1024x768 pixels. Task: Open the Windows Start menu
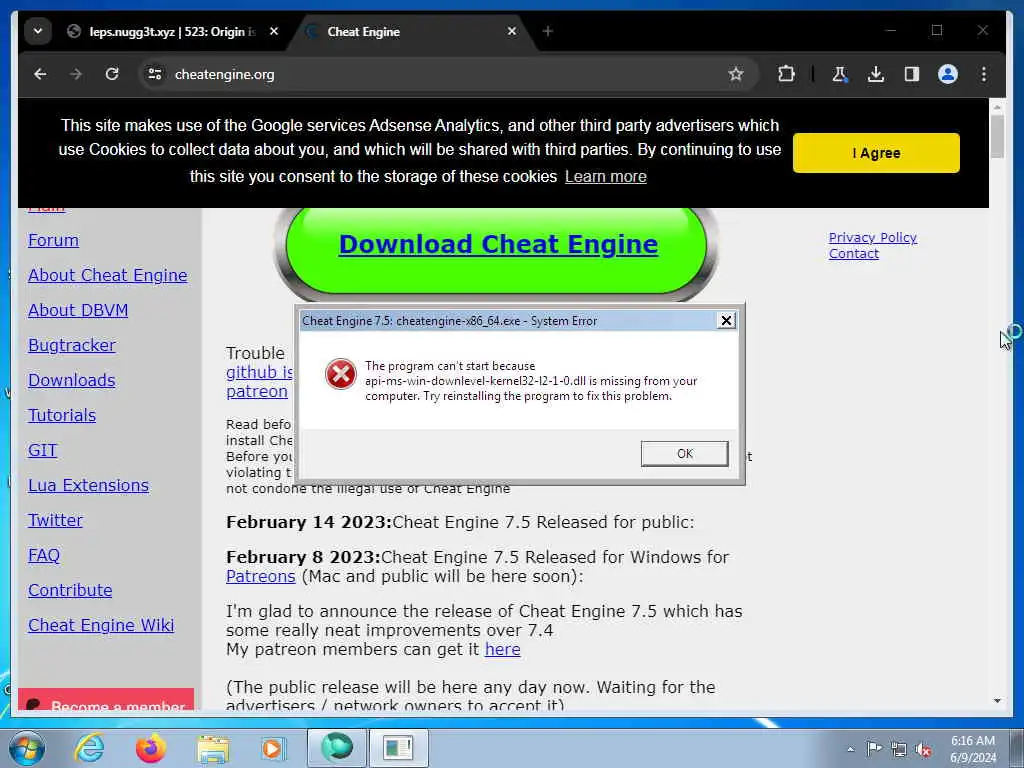click(26, 748)
